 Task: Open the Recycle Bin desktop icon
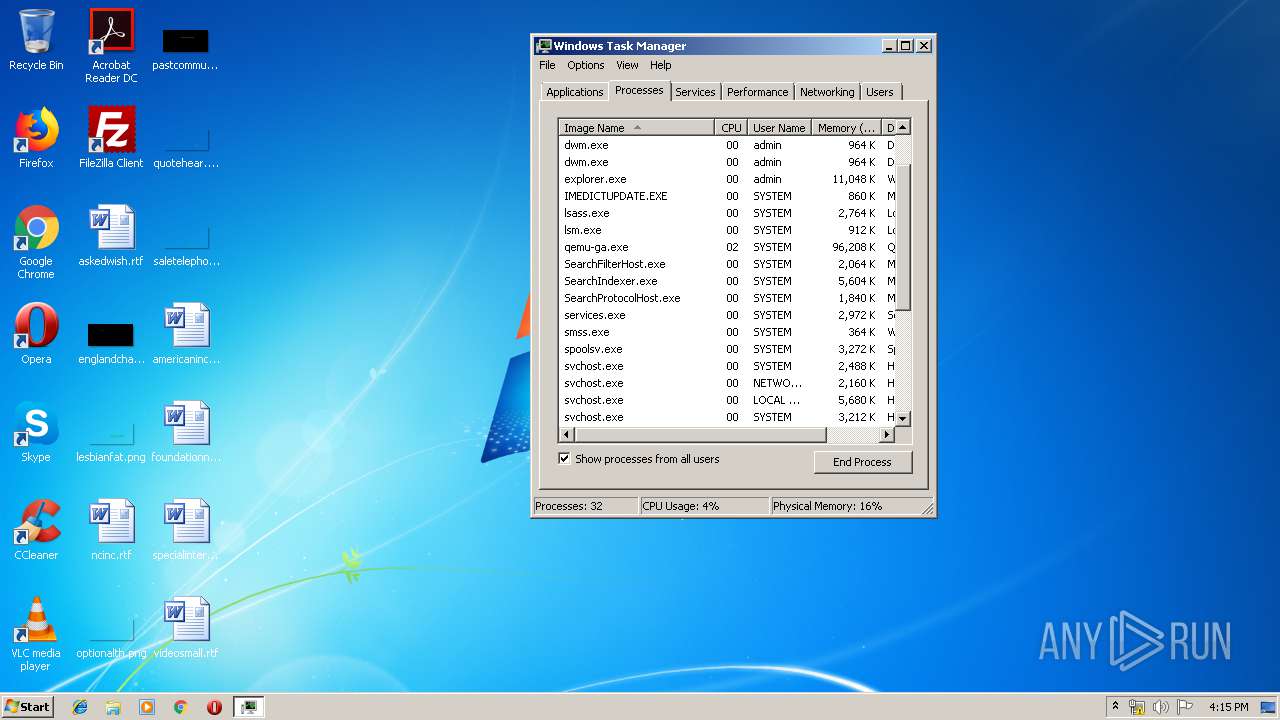pyautogui.click(x=36, y=40)
